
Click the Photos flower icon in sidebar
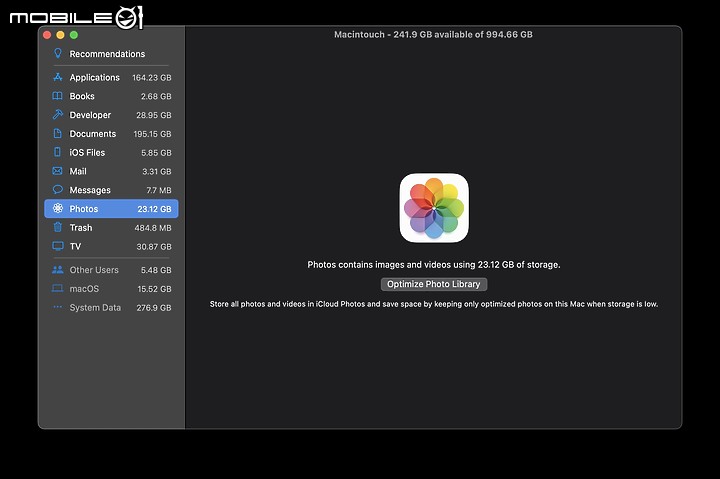(57, 208)
